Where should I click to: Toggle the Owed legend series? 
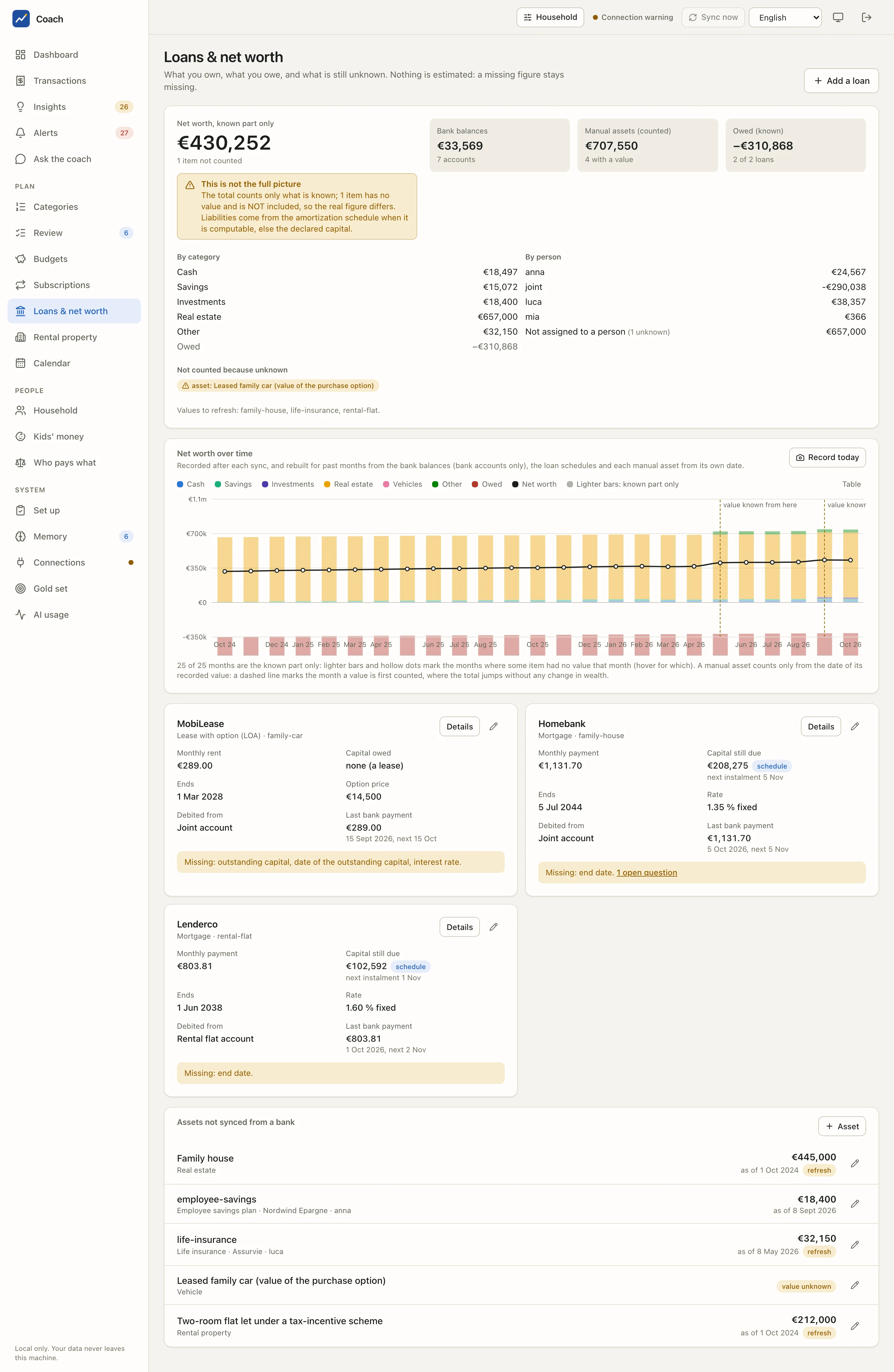[x=486, y=484]
